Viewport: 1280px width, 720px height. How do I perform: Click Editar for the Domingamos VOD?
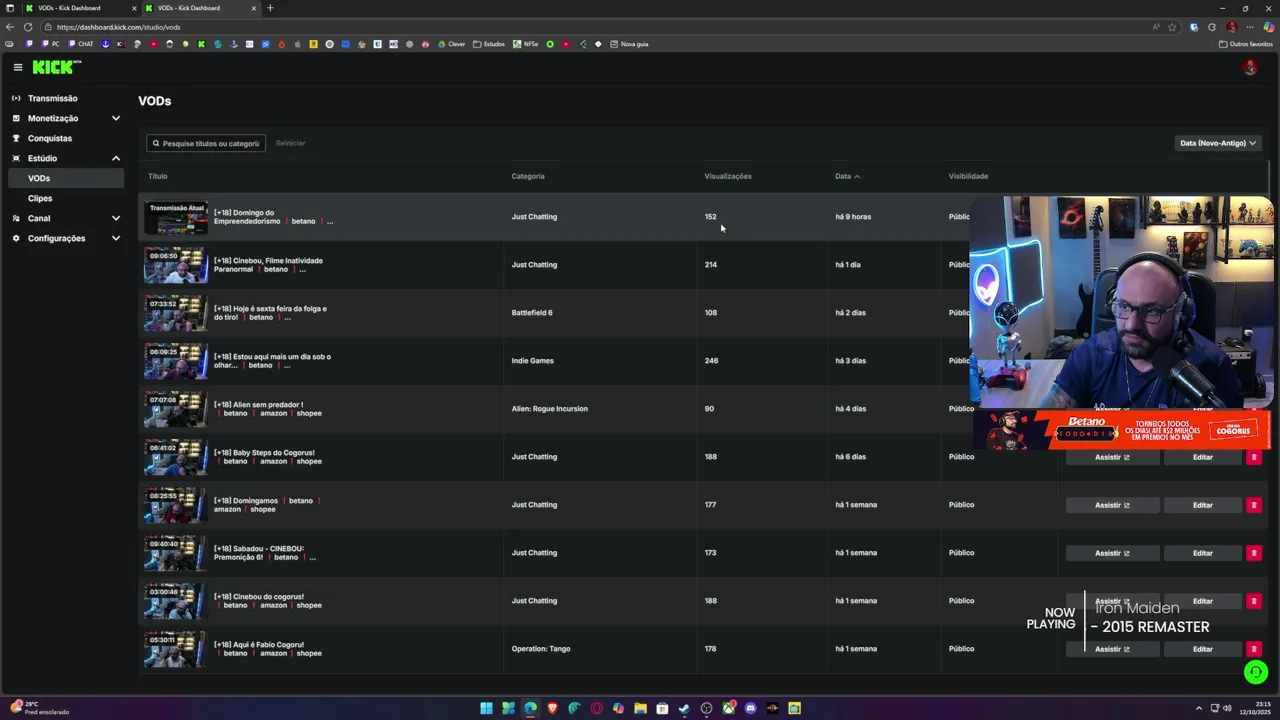(x=1202, y=505)
